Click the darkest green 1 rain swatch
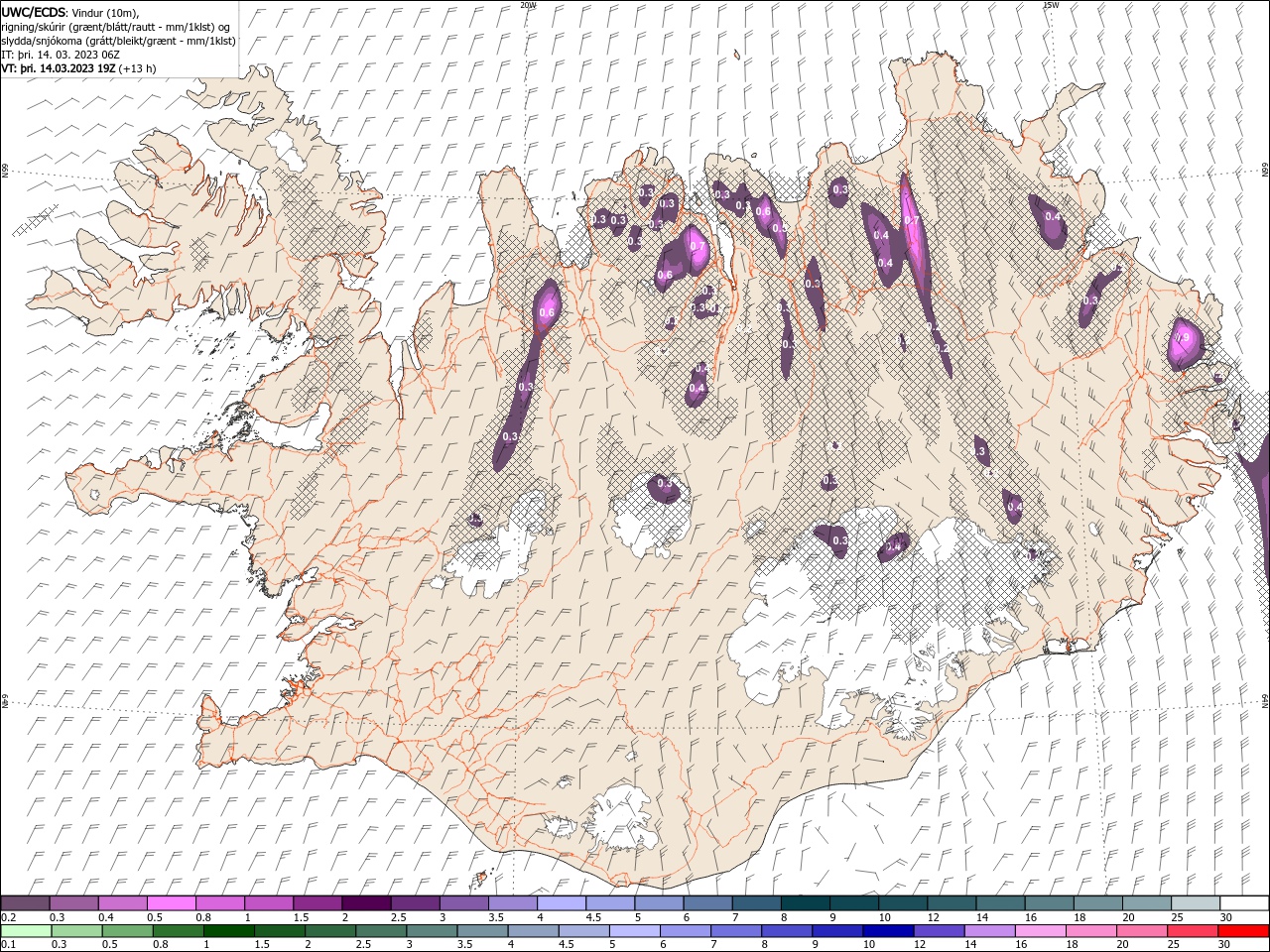 (228, 931)
